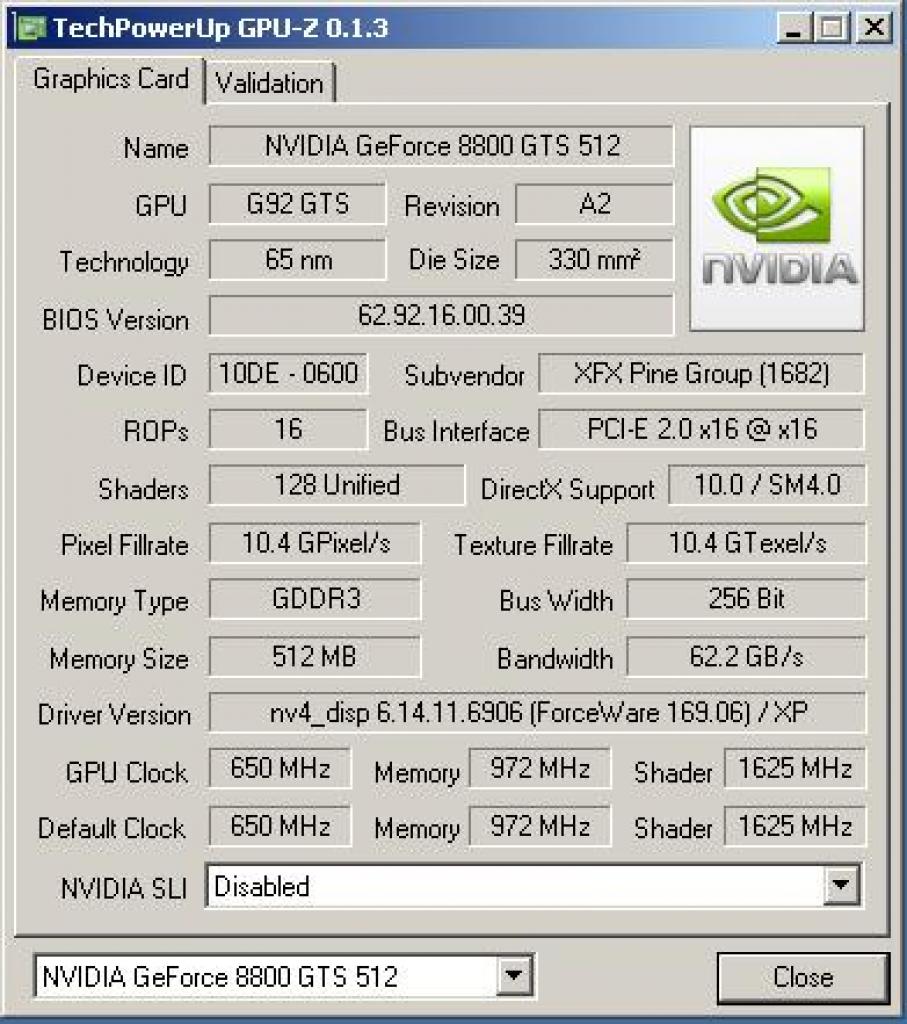Click Memory value in Default Clock row
This screenshot has width=907, height=1024.
point(540,826)
